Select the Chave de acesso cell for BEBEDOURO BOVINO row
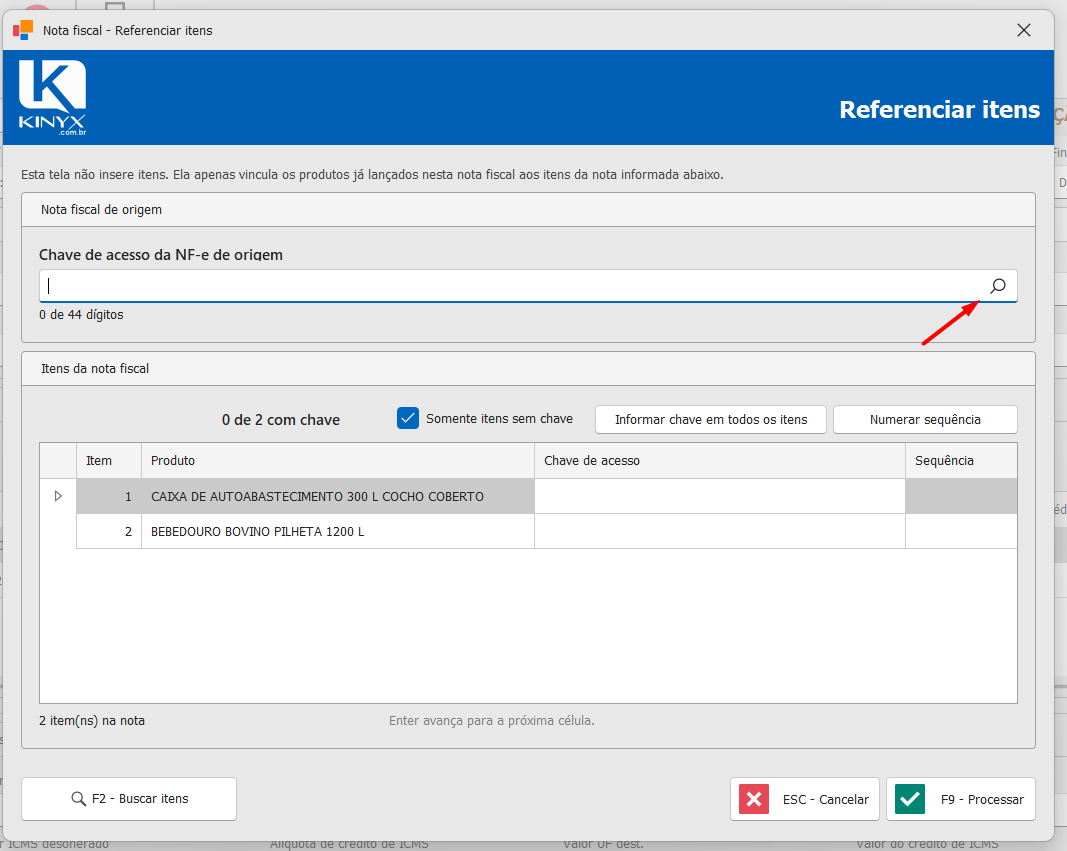The height and width of the screenshot is (851, 1067). point(720,531)
